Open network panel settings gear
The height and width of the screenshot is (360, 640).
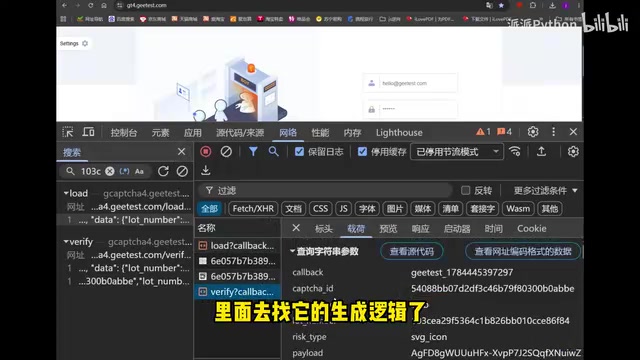coord(573,152)
